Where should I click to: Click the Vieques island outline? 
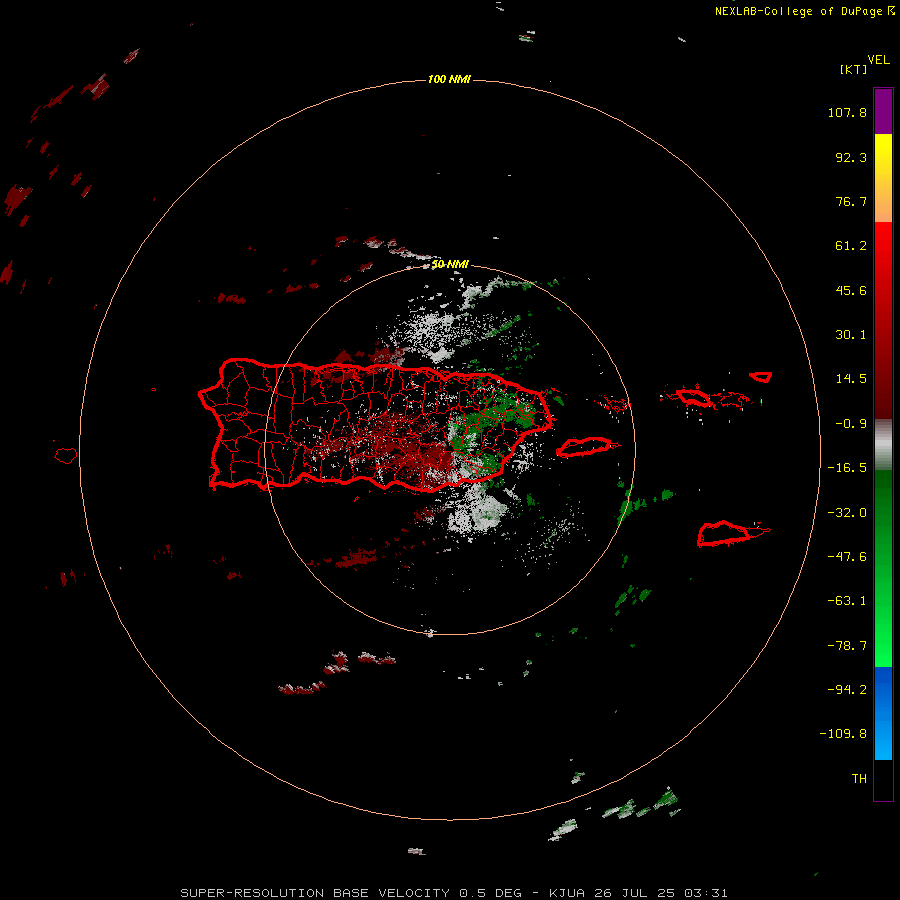(584, 447)
